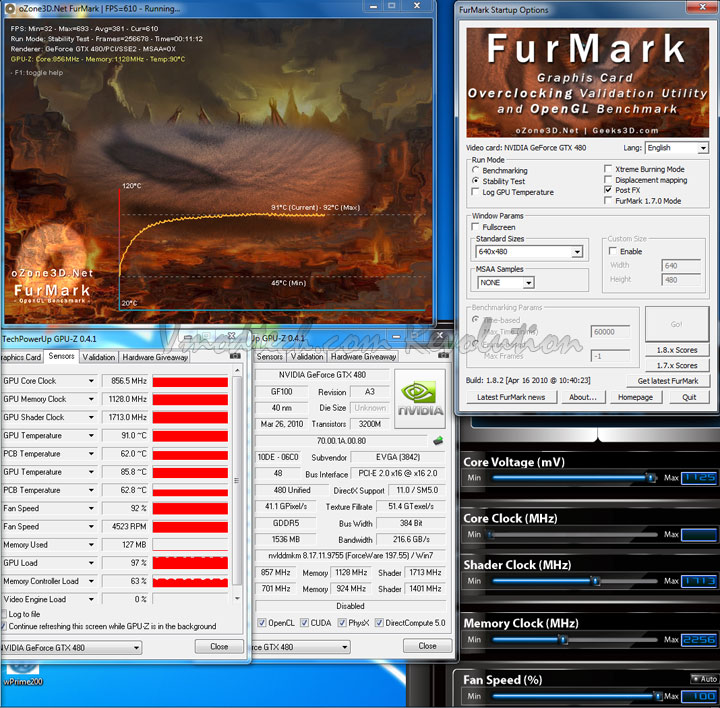Select the Benchmarking run mode
This screenshot has height=708, width=720.
(x=476, y=170)
